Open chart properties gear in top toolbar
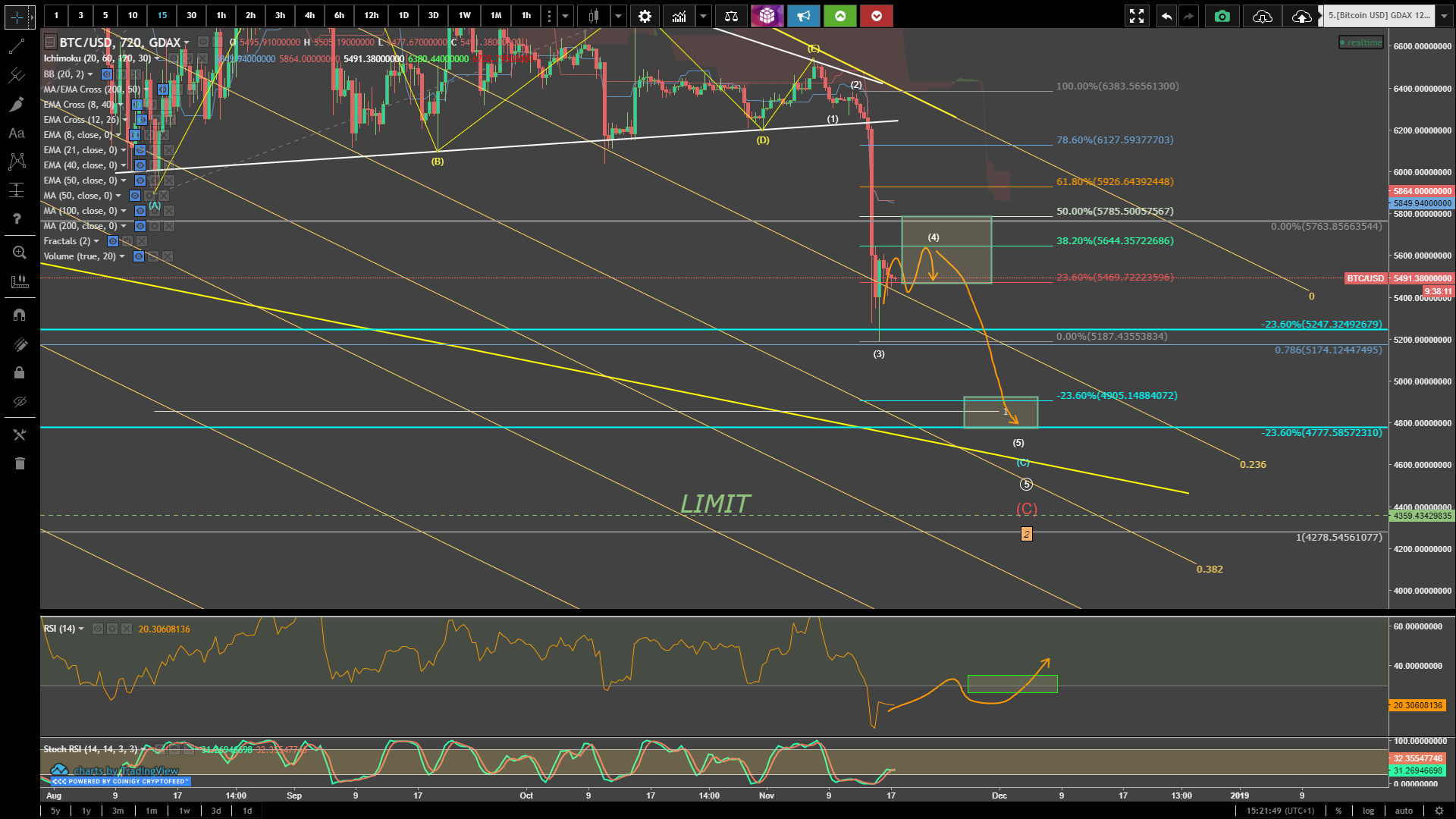 coord(645,16)
